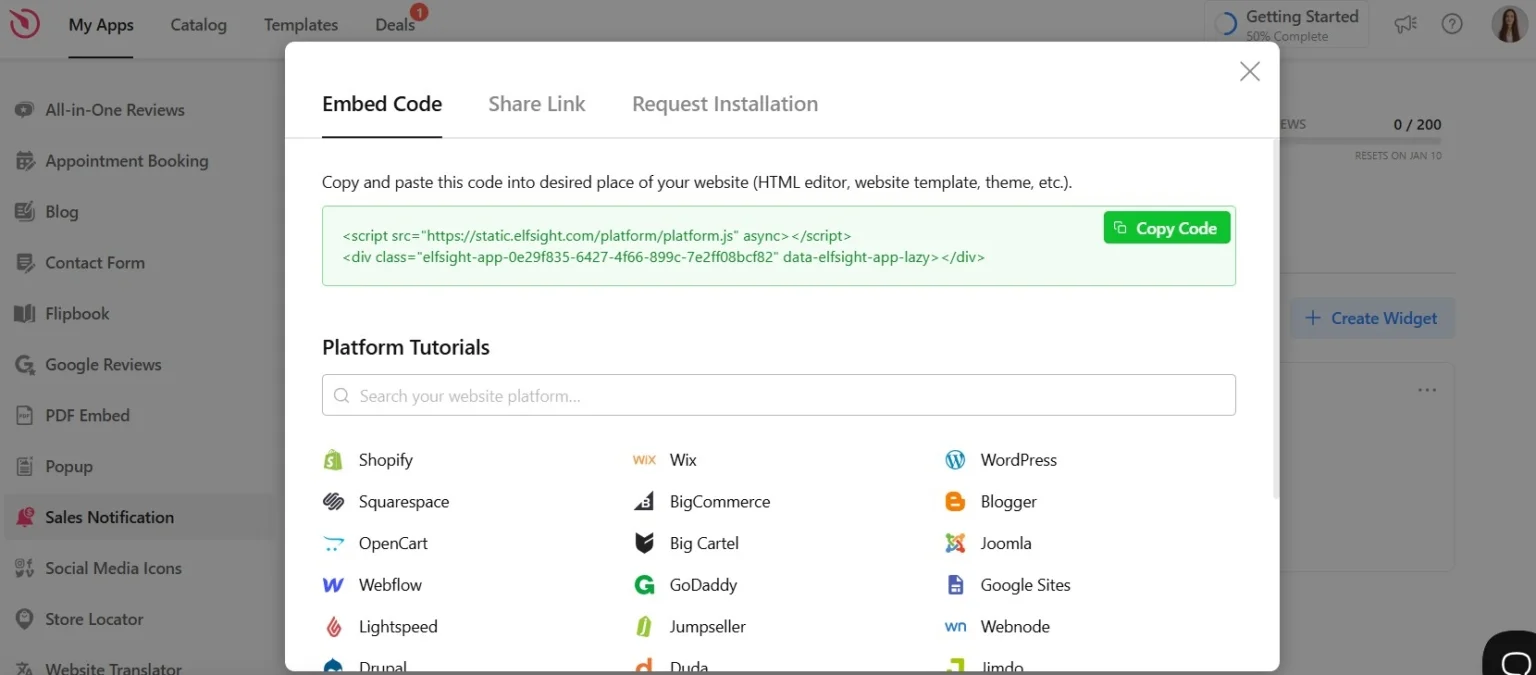The image size is (1536, 675).
Task: Switch to the Share Link tab
Action: point(536,103)
